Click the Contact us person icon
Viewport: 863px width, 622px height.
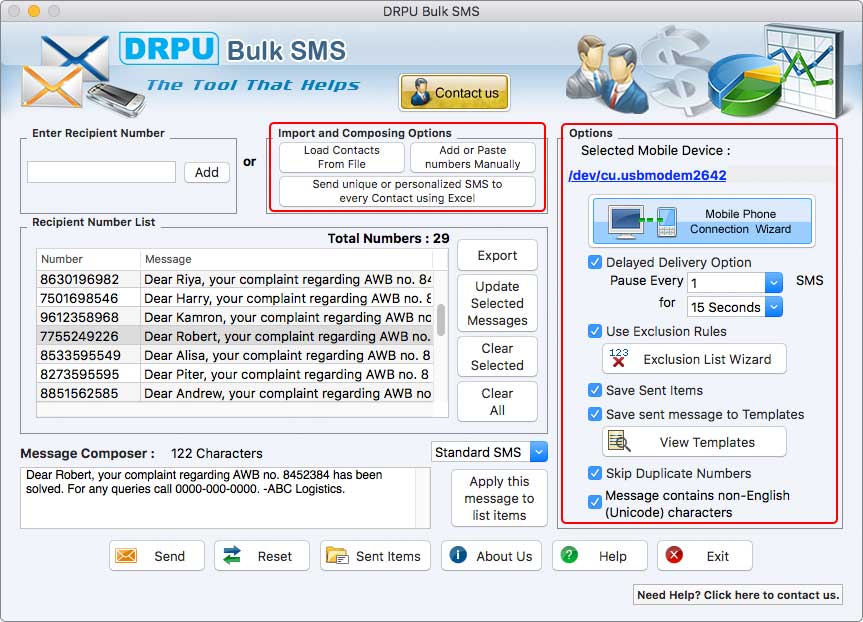pos(420,92)
